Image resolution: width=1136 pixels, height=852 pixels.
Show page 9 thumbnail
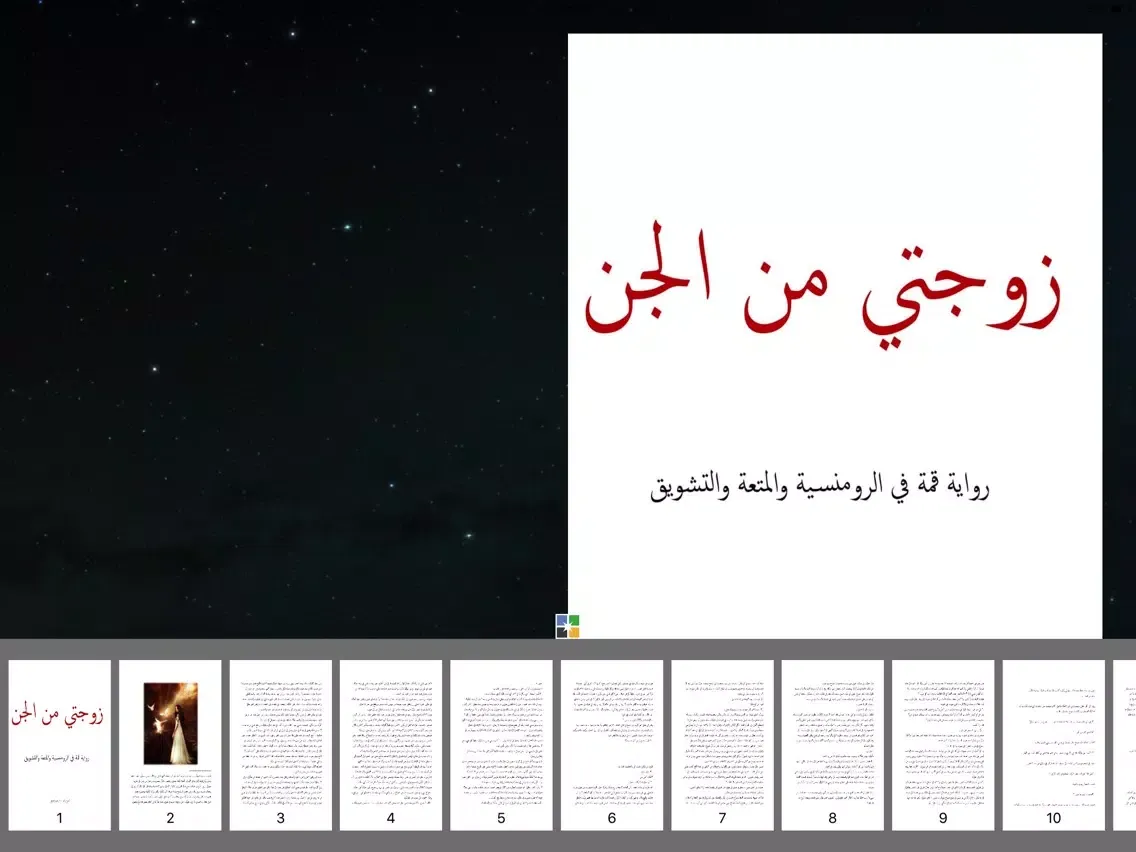coord(943,745)
